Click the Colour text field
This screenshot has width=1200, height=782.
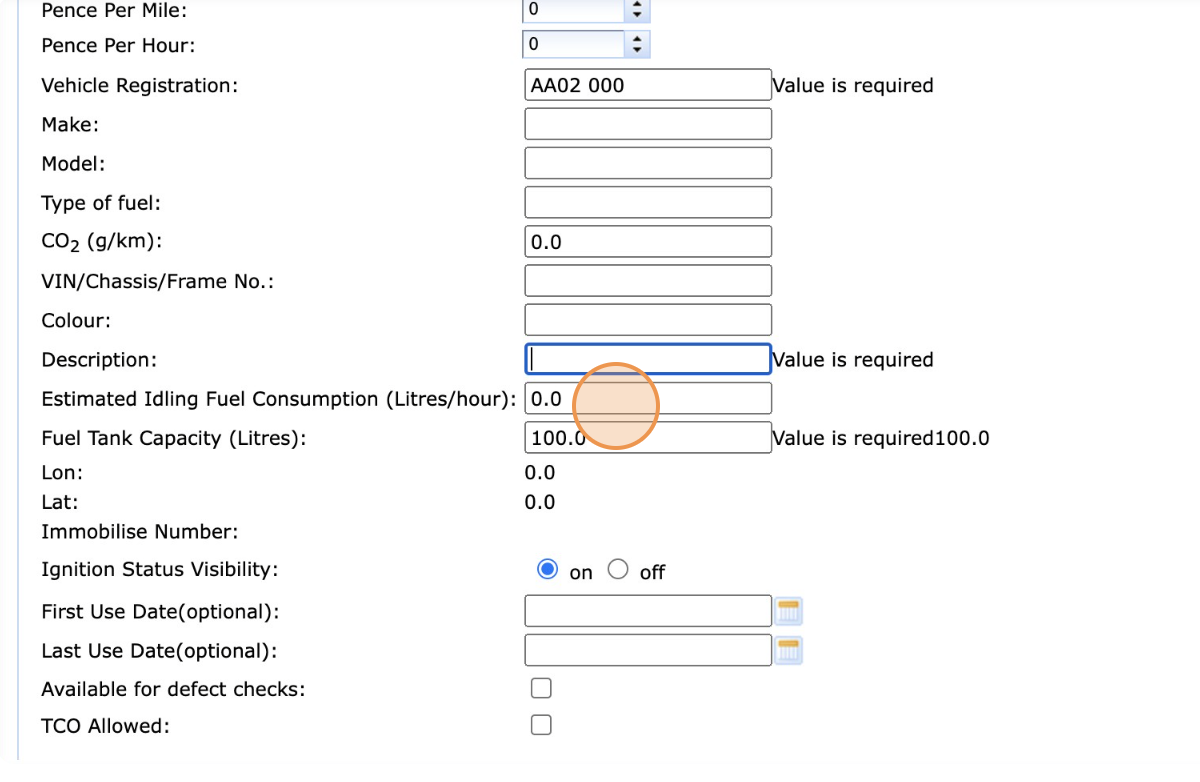tap(647, 319)
